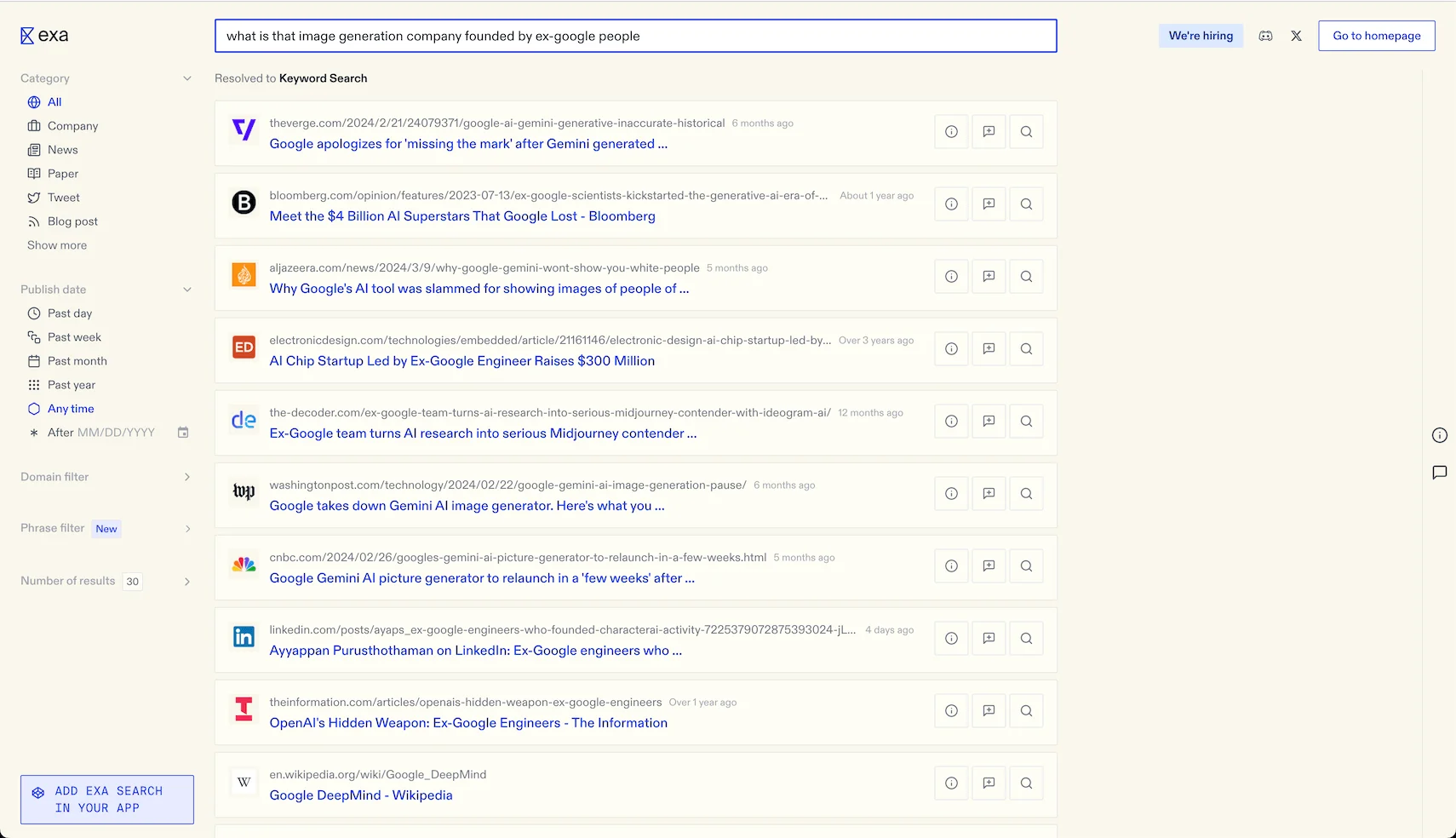
Task: Open the Discord community icon
Action: coord(1265,36)
